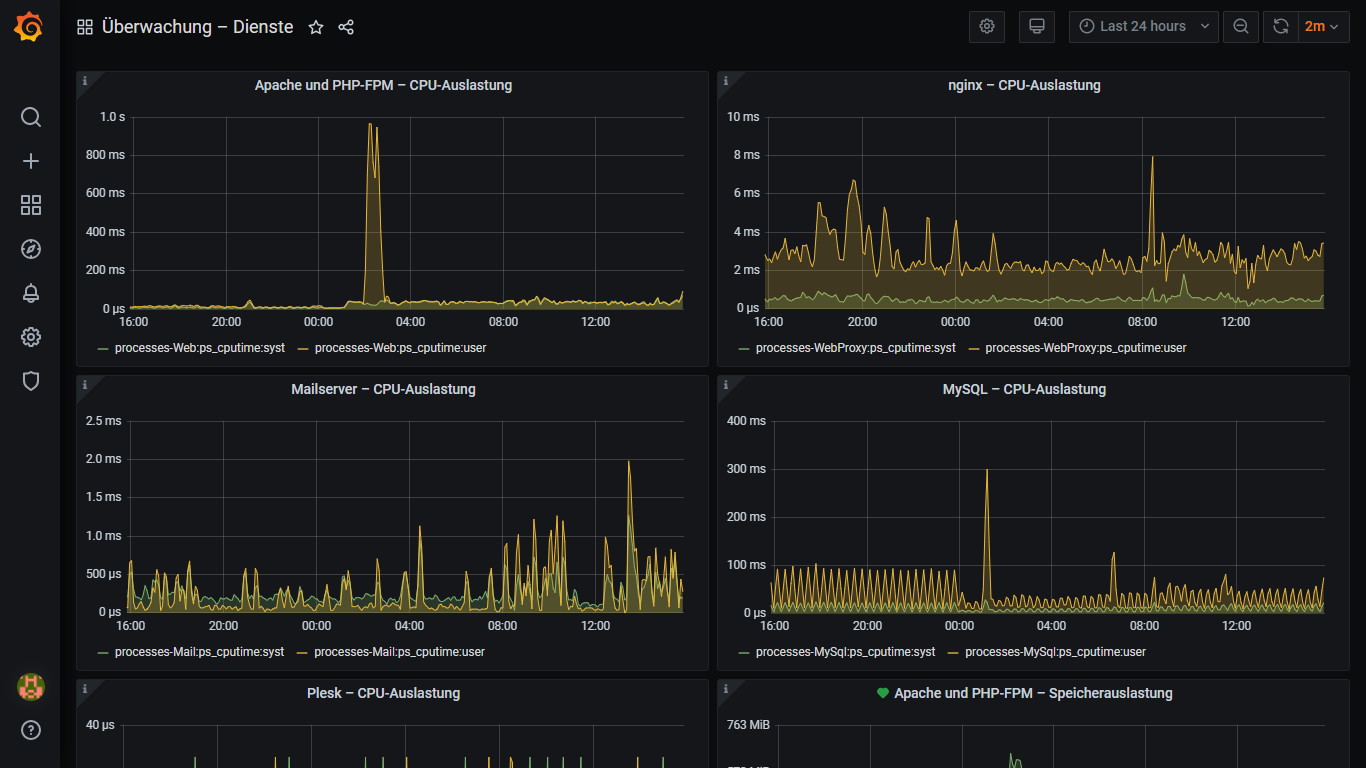Share the dashboard via share icon
Image resolution: width=1366 pixels, height=768 pixels.
click(x=346, y=27)
